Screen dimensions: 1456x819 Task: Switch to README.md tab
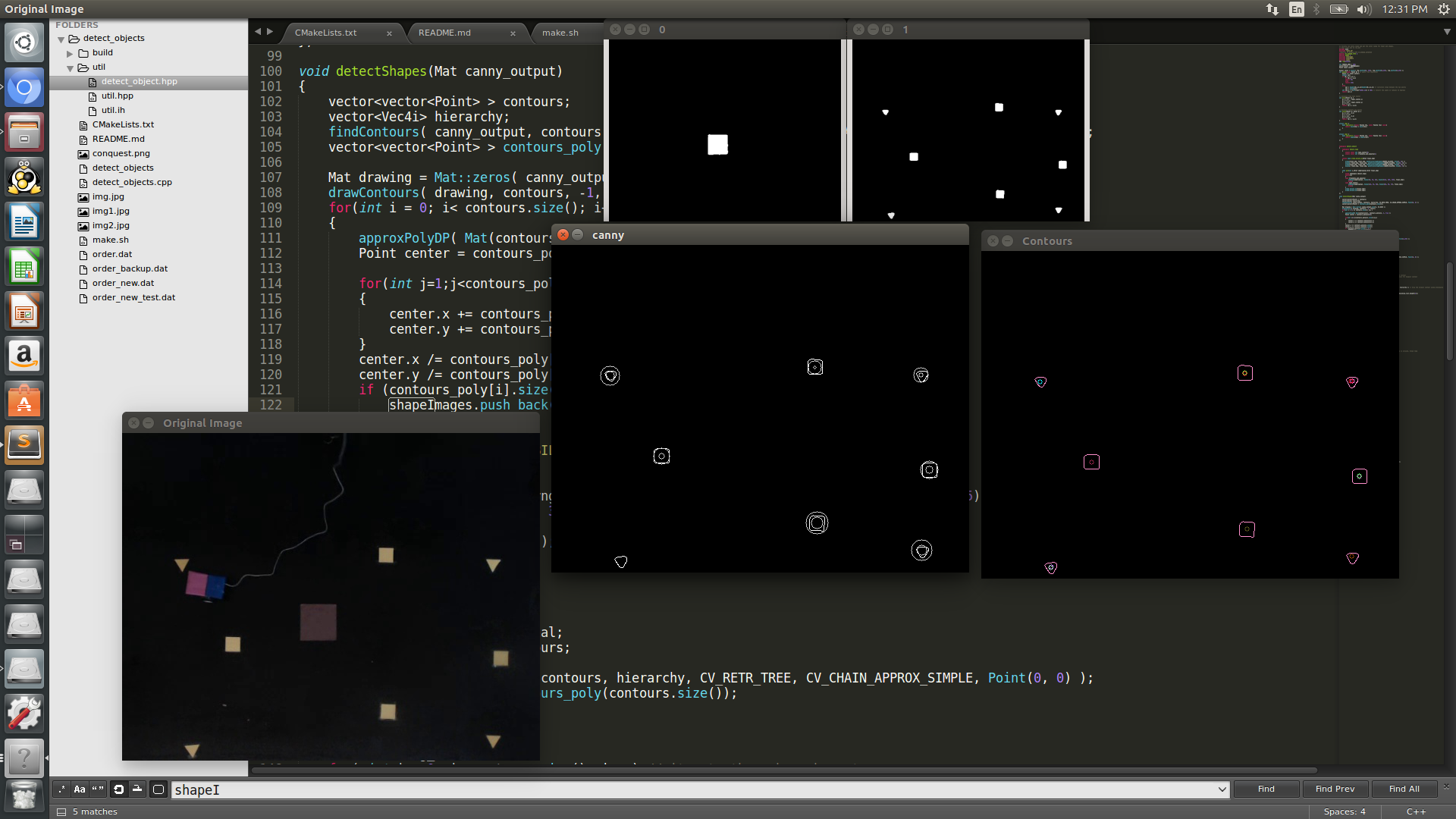click(444, 33)
